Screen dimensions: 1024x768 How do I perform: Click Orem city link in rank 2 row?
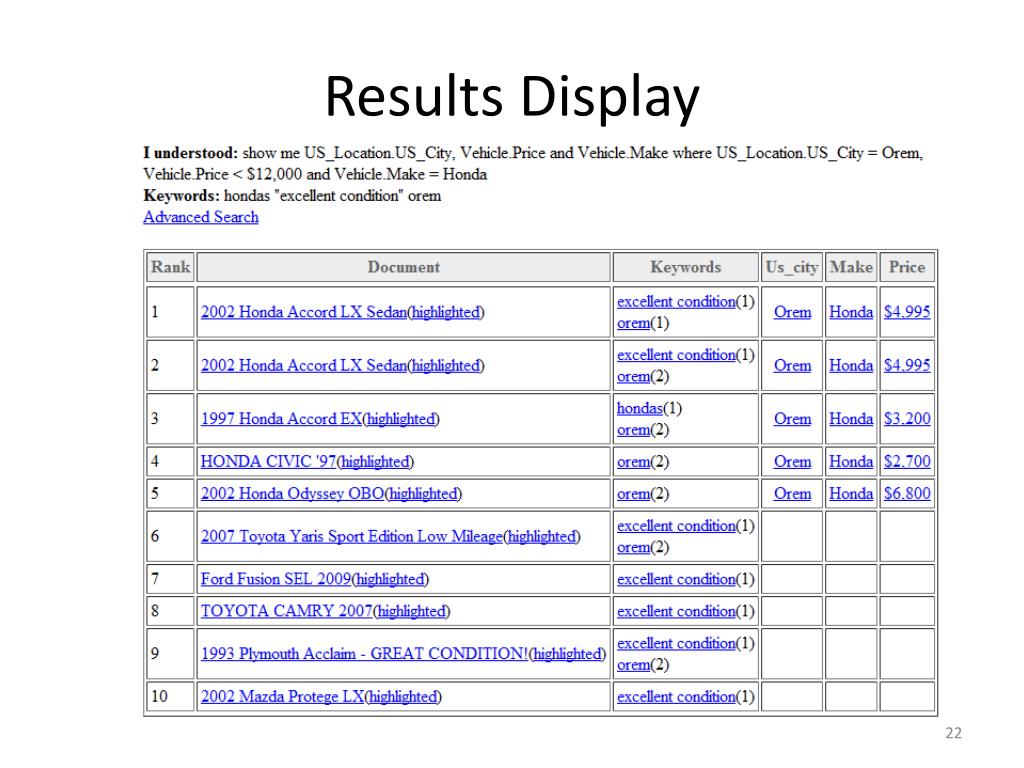pyautogui.click(x=792, y=366)
